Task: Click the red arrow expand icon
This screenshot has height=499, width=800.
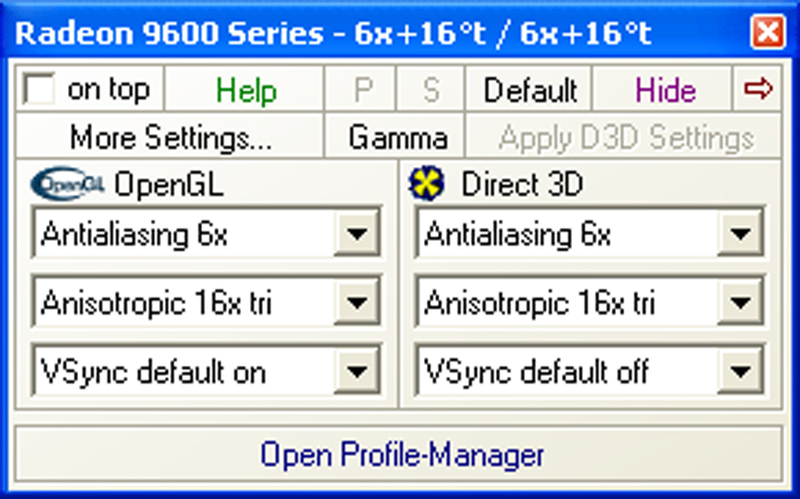Action: [758, 89]
